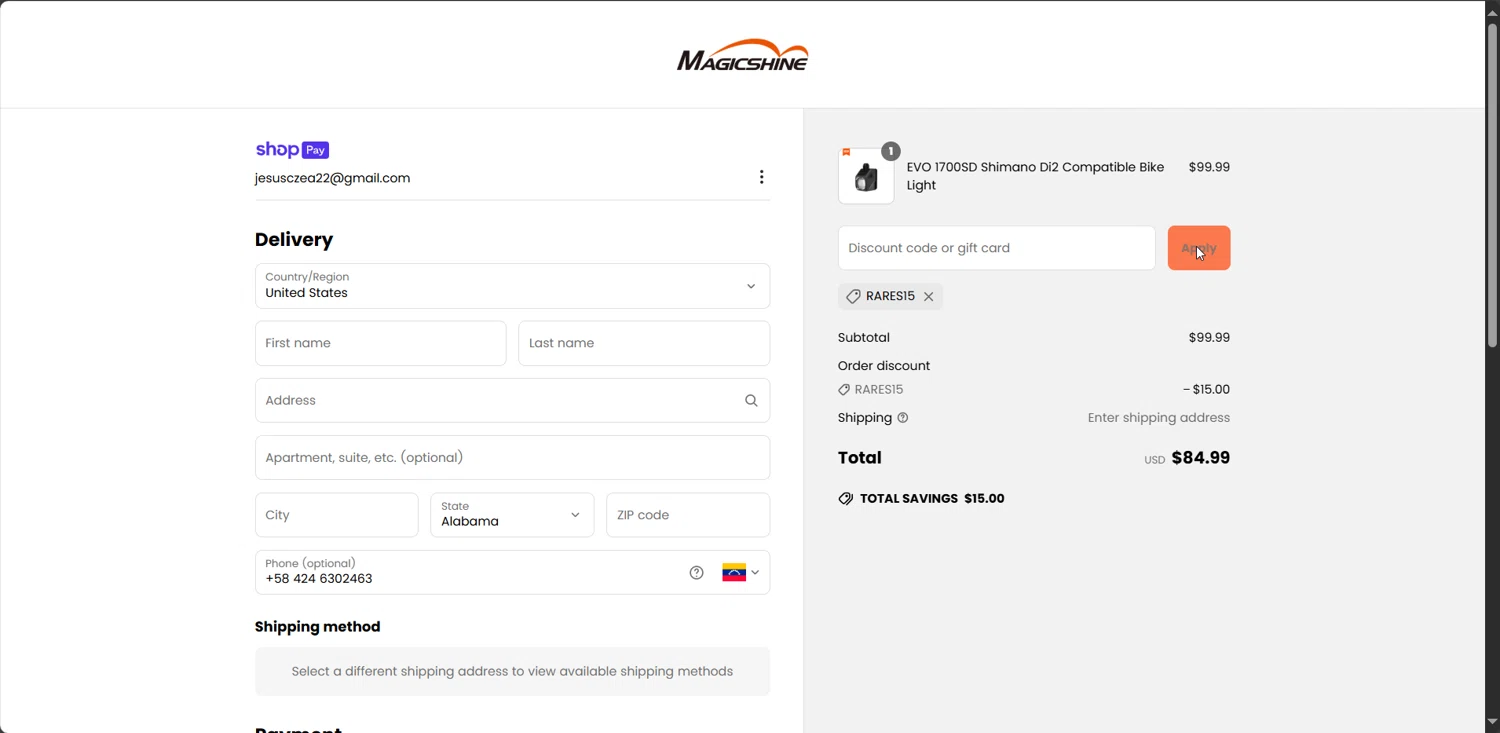The image size is (1500, 733).
Task: Remove the RARES15 discount code tag
Action: click(928, 297)
